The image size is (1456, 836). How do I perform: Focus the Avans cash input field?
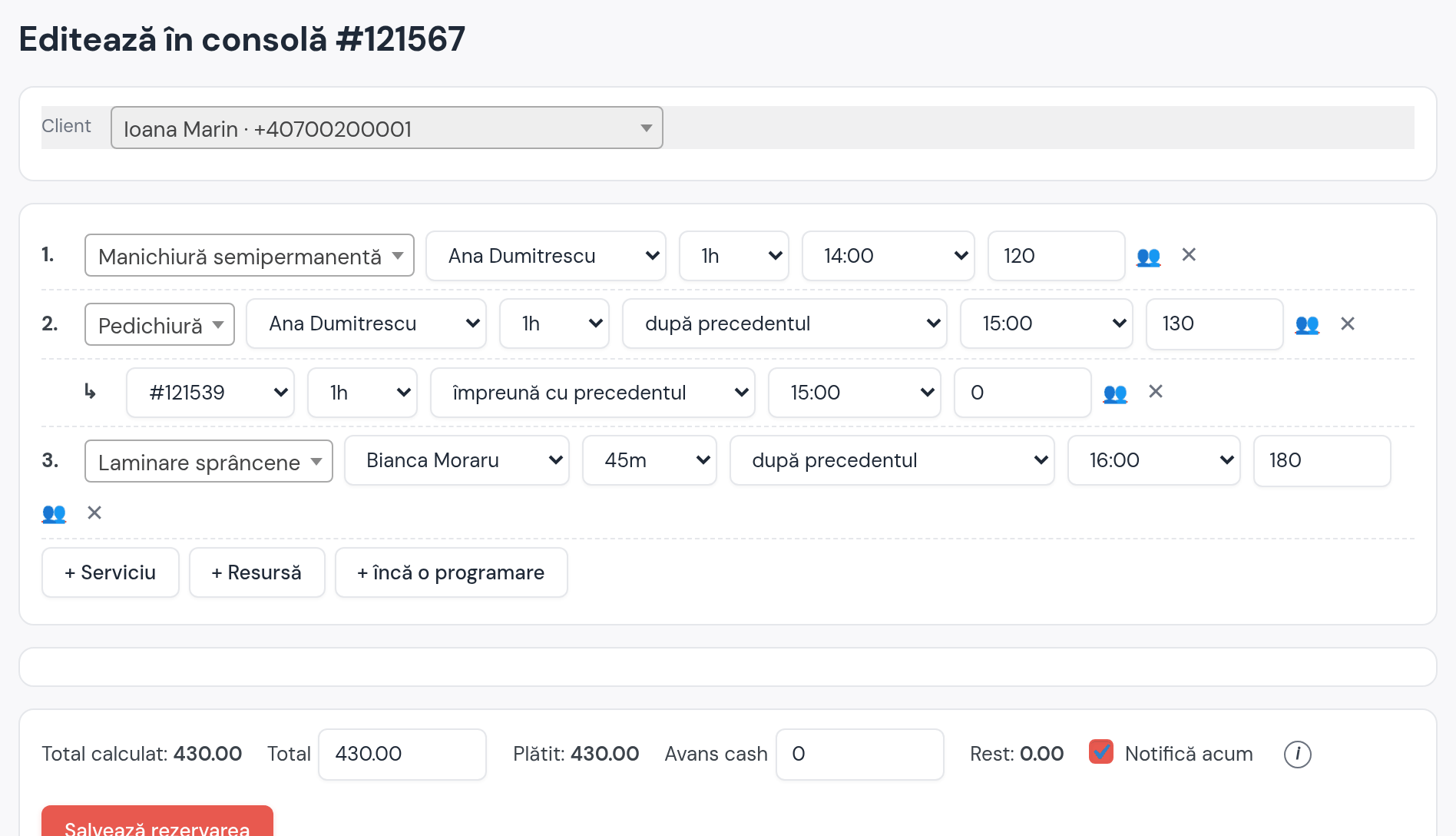(860, 754)
